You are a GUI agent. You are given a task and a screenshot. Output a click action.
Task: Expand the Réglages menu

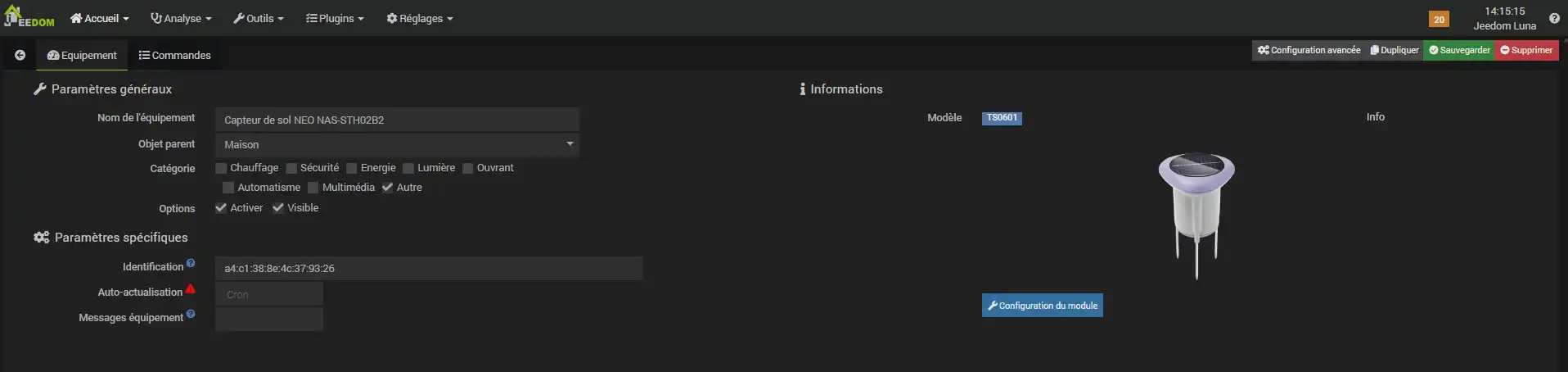pos(419,18)
